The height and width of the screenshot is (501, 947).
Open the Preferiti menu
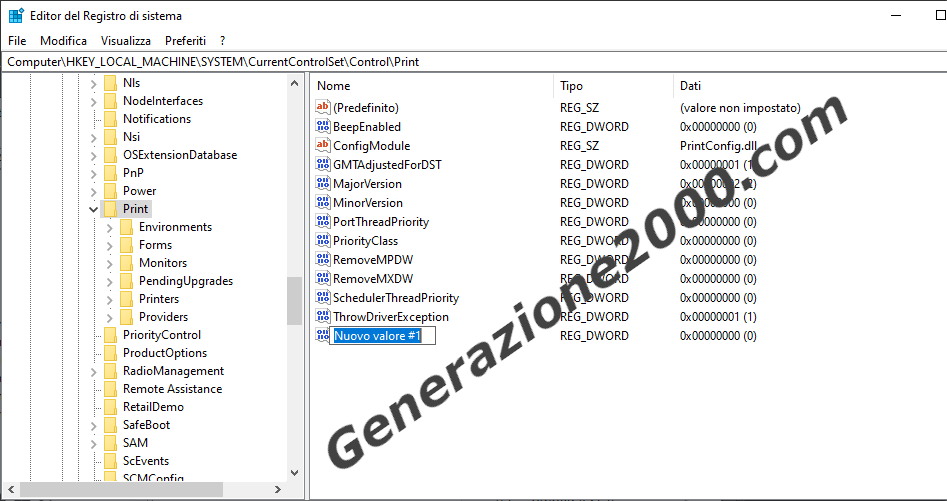pyautogui.click(x=185, y=40)
